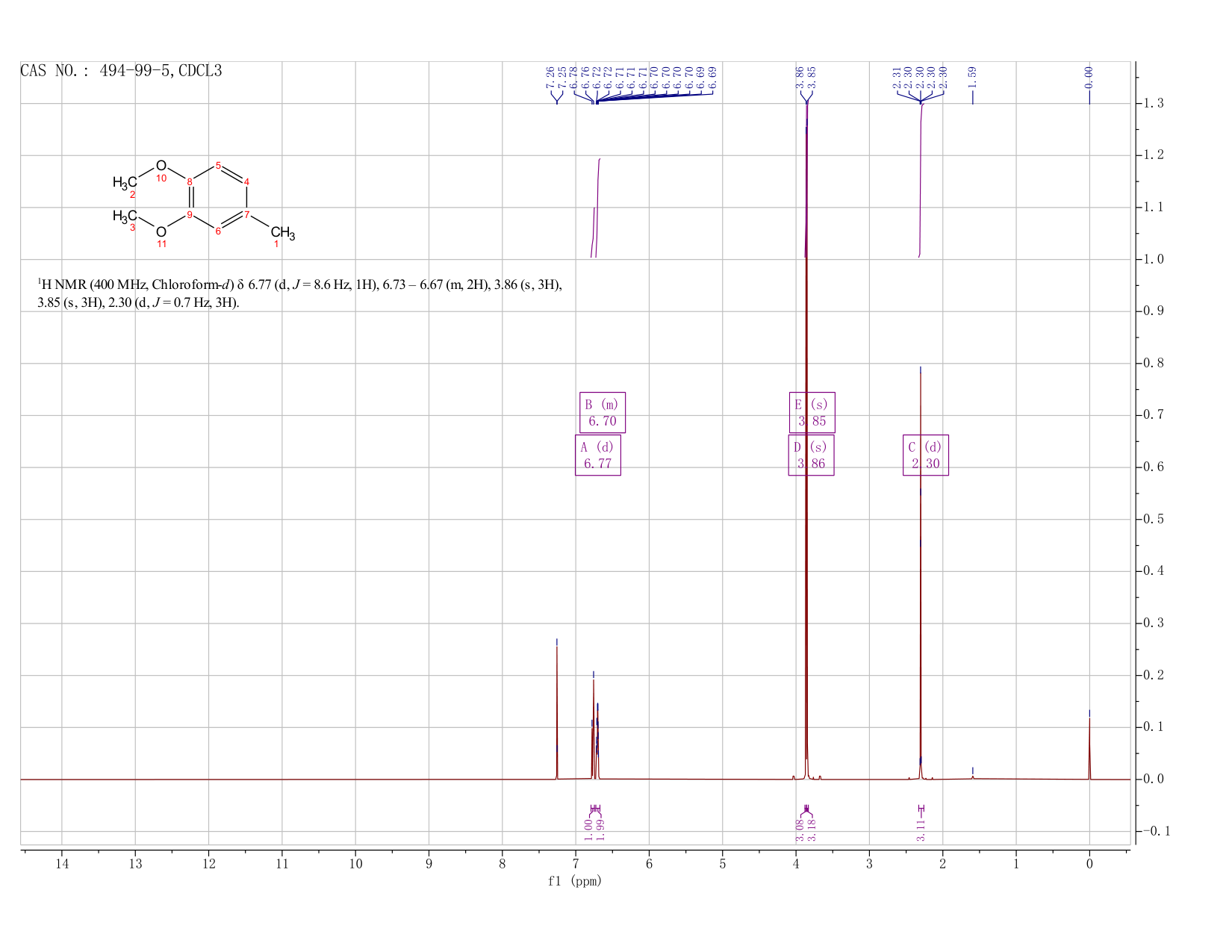Click the 10 tick label on ppm axis
The image size is (1232, 952).
[x=355, y=864]
